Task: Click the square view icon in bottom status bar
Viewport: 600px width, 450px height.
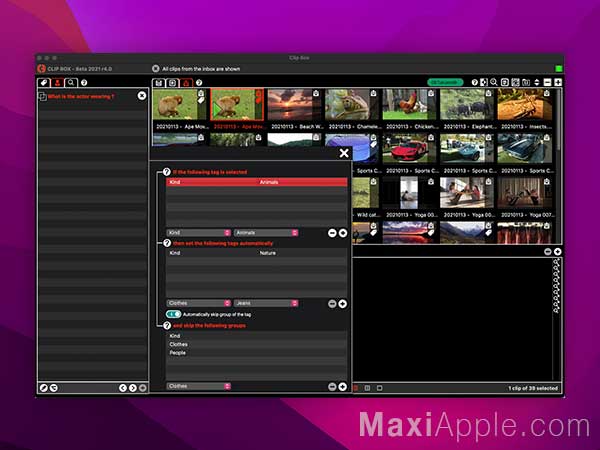Action: tap(379, 388)
